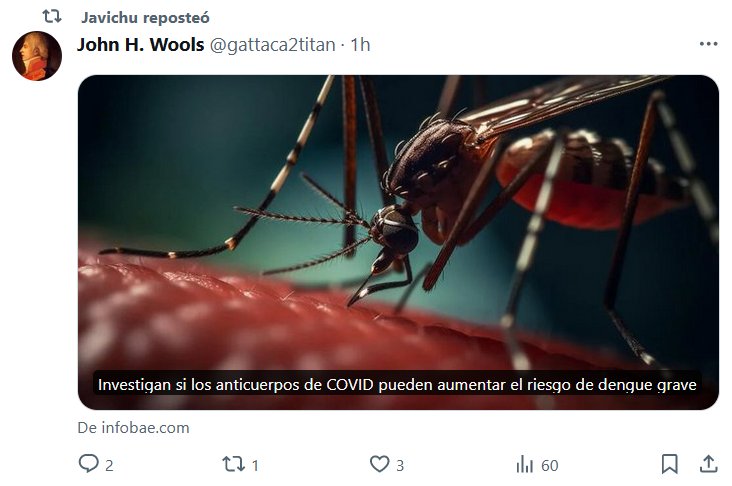Viewport: 732px width, 486px height.
Task: Bookmark this post
Action: pos(669,464)
